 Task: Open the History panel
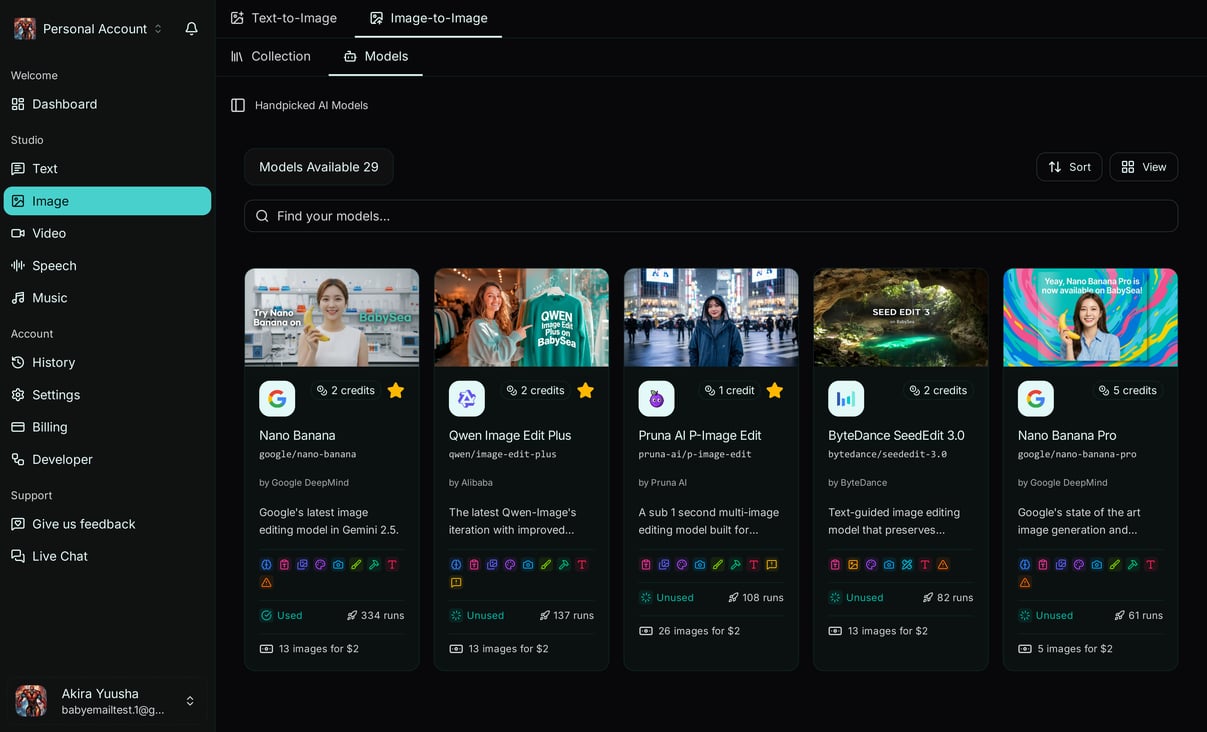(x=54, y=362)
